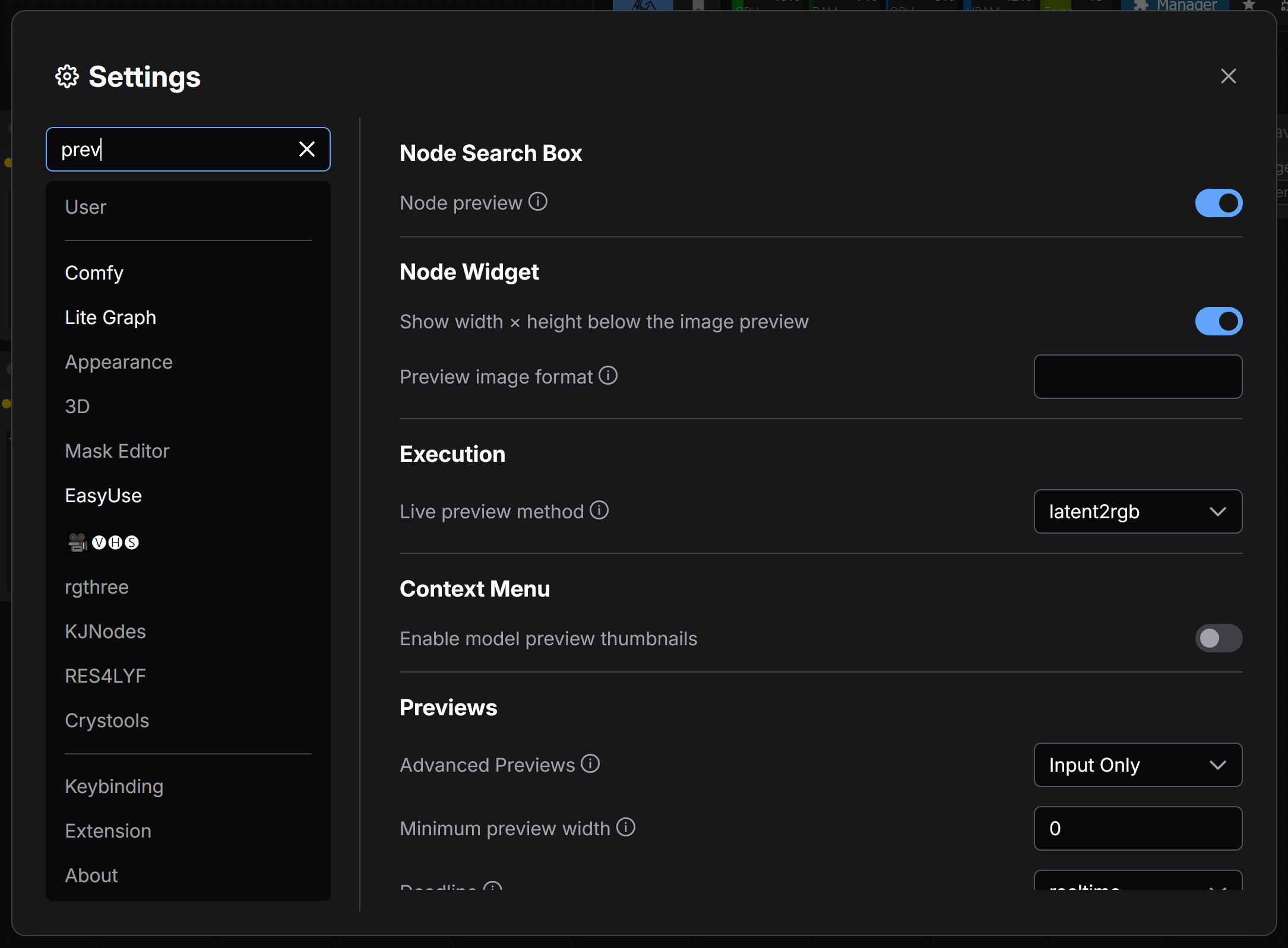Go to the Keybinding settings section
The image size is (1288, 948).
point(114,787)
